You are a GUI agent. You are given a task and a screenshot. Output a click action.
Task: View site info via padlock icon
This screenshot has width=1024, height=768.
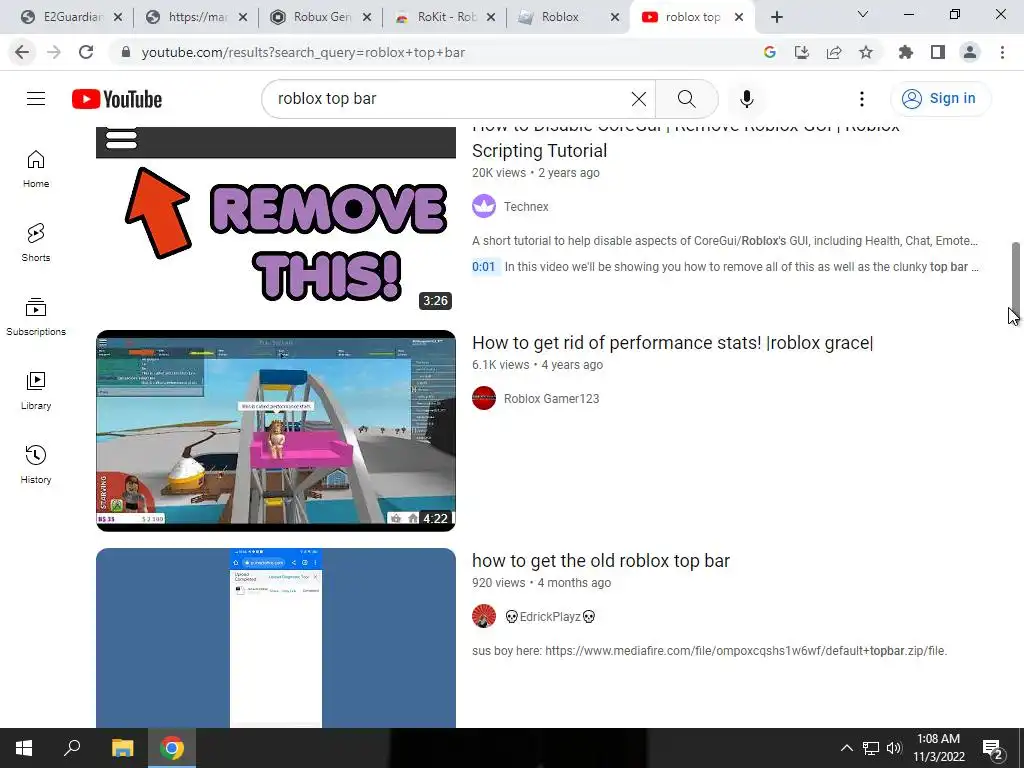tap(126, 52)
